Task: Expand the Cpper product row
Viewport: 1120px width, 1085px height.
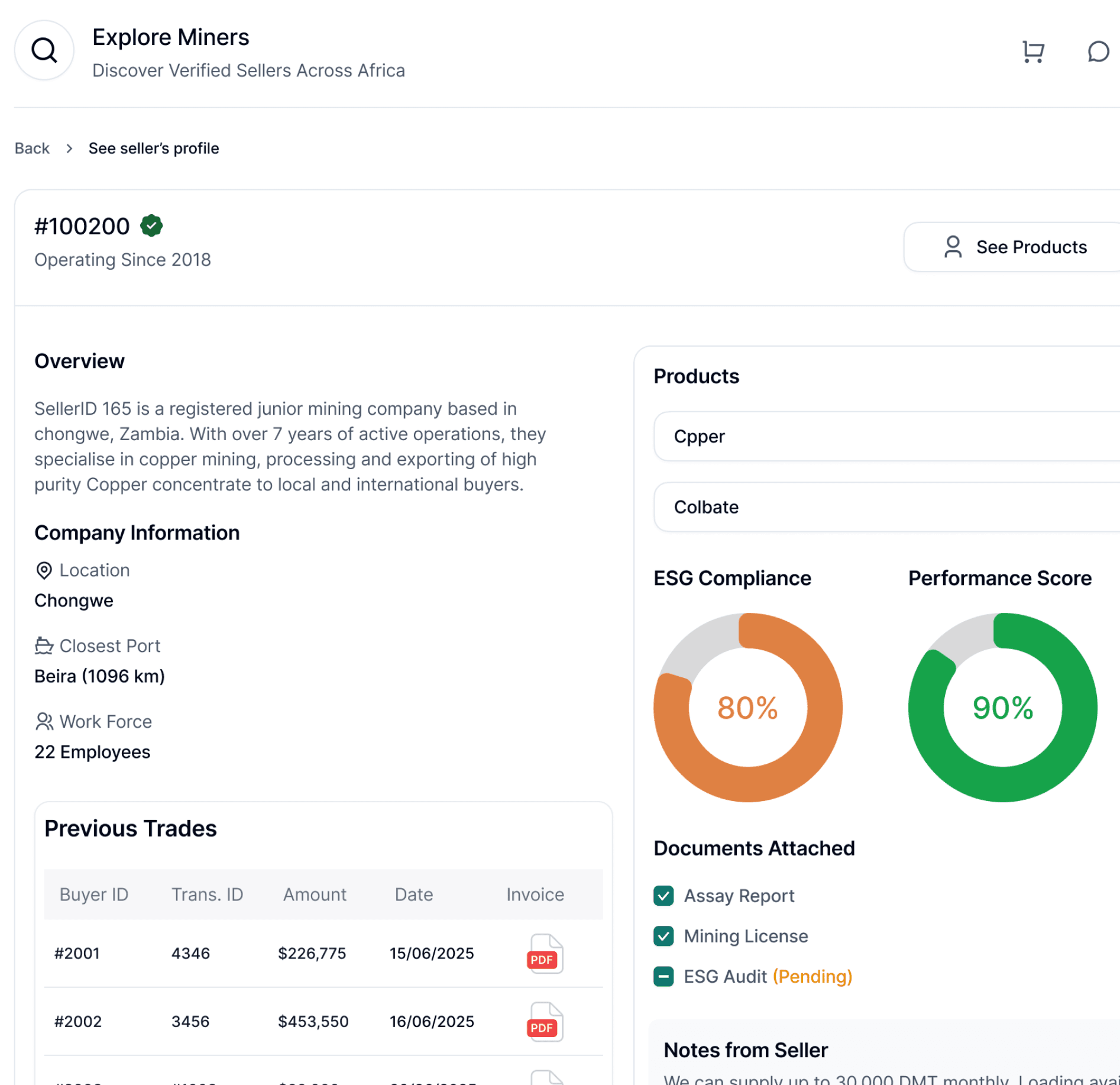Action: pyautogui.click(x=886, y=437)
